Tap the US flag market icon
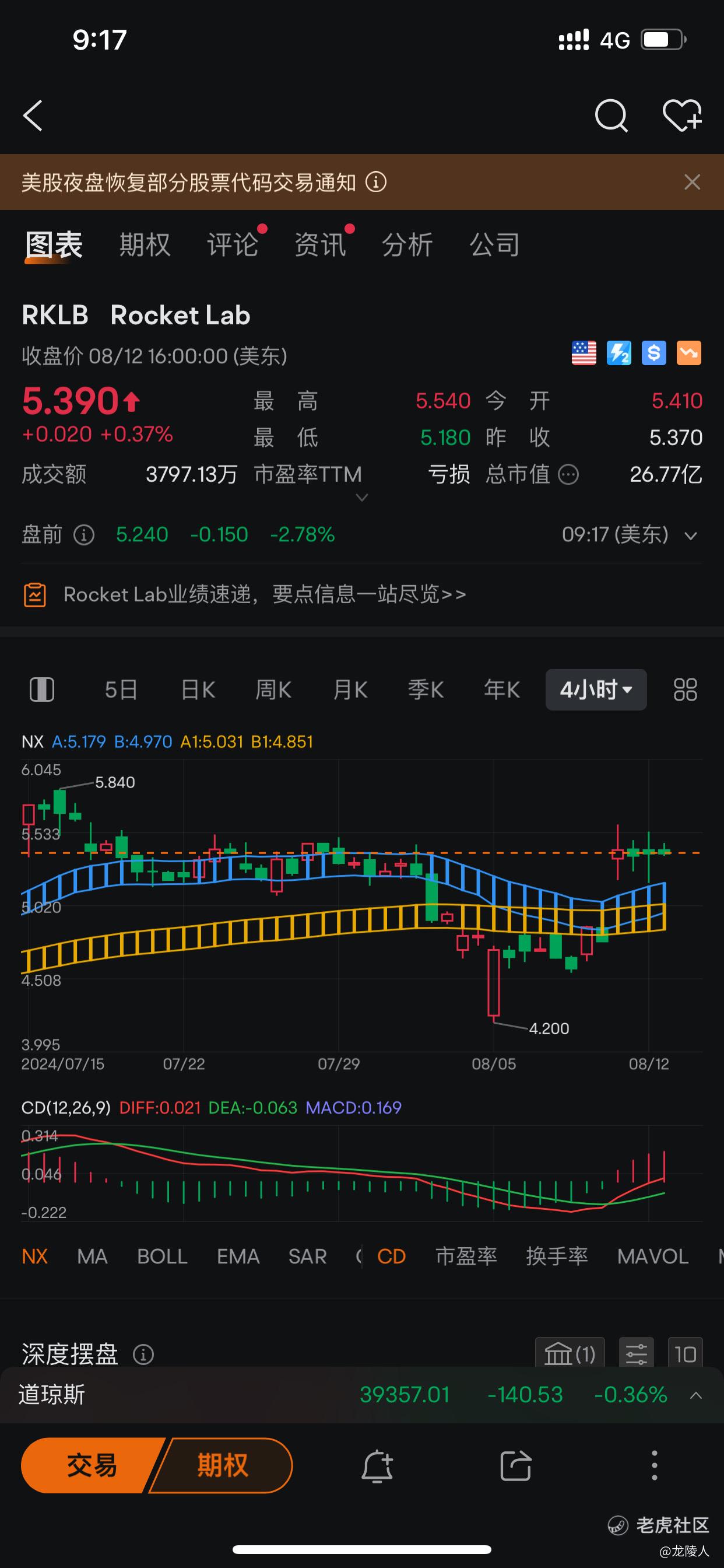The image size is (724, 1568). [x=584, y=353]
